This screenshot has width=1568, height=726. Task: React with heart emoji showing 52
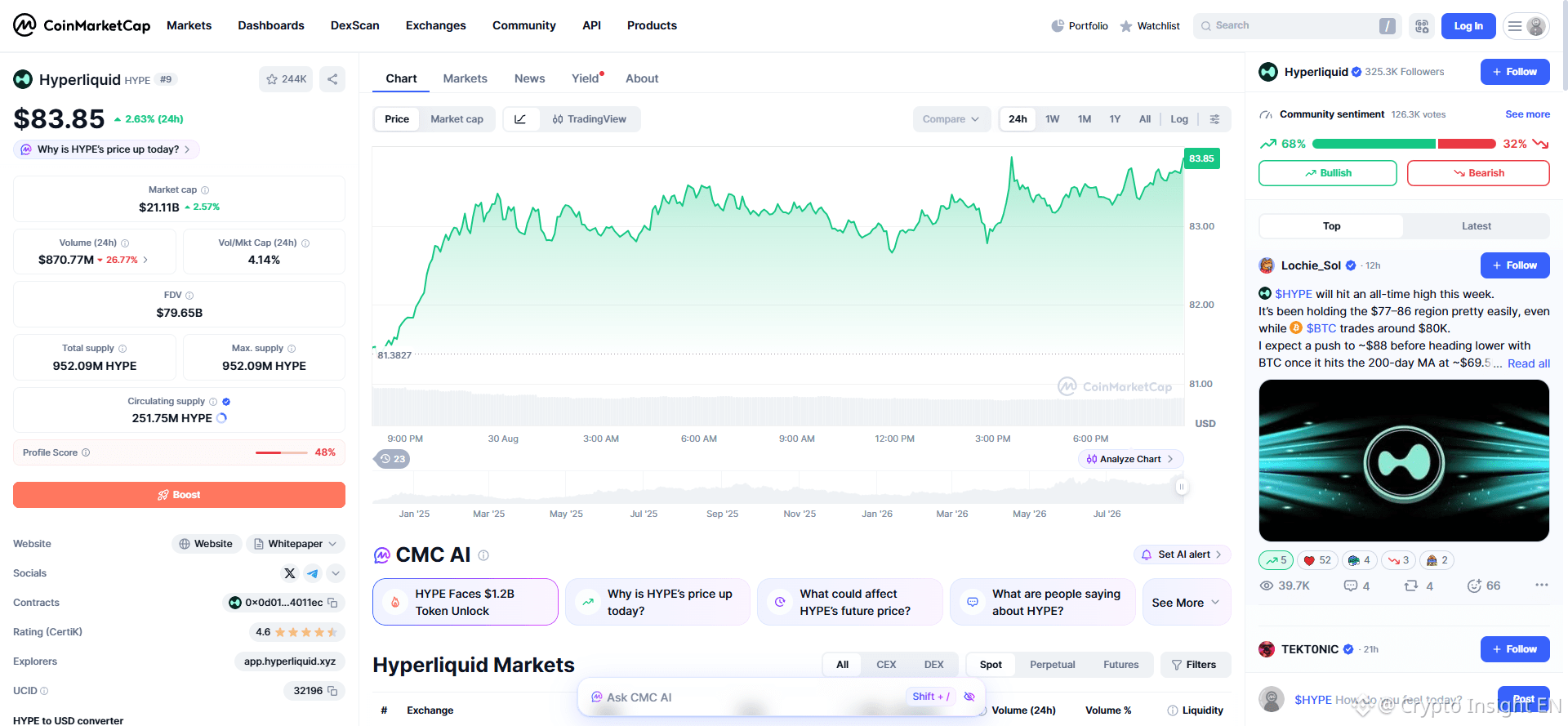tap(1316, 560)
